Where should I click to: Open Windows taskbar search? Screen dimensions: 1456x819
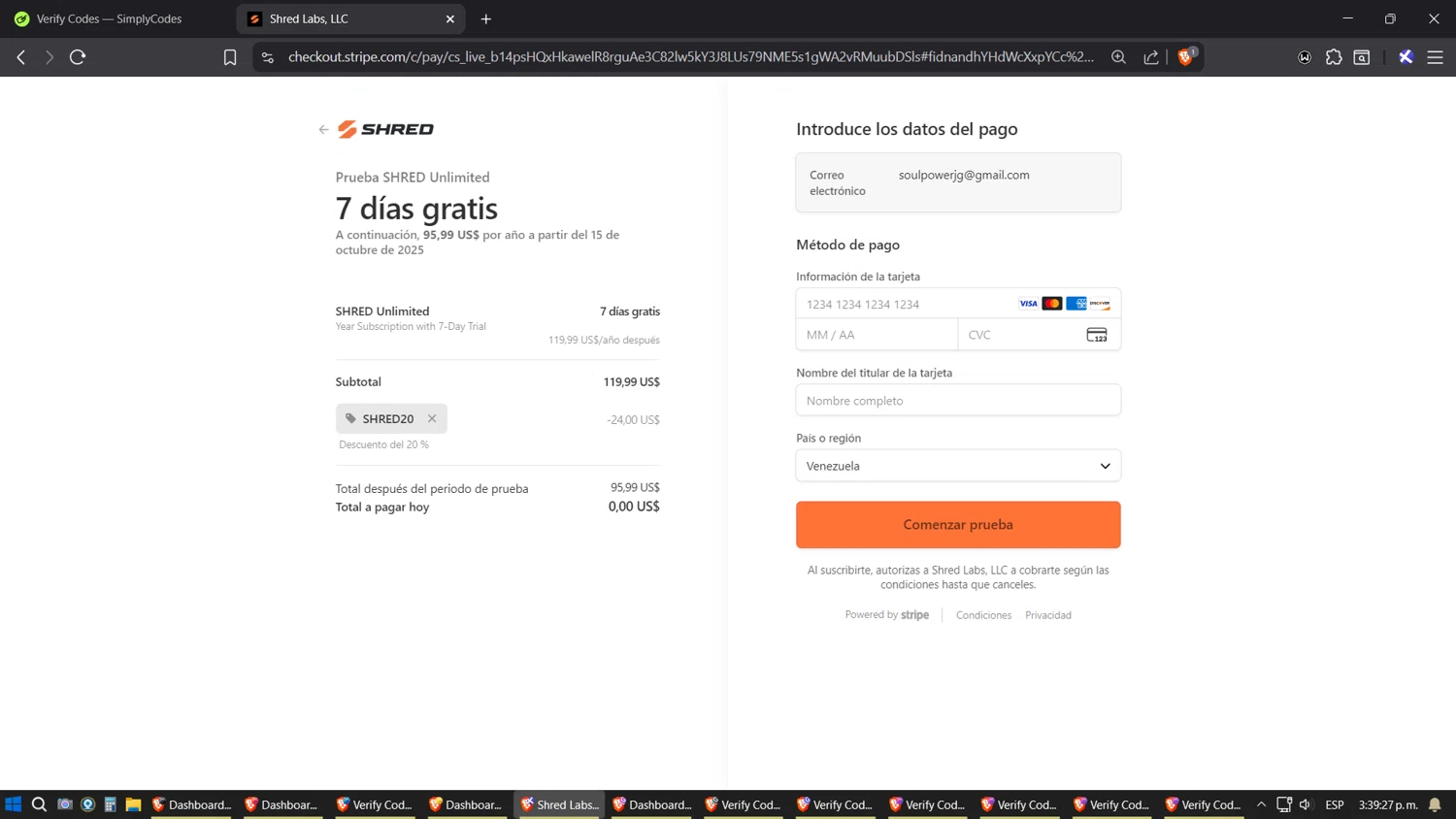point(39,804)
